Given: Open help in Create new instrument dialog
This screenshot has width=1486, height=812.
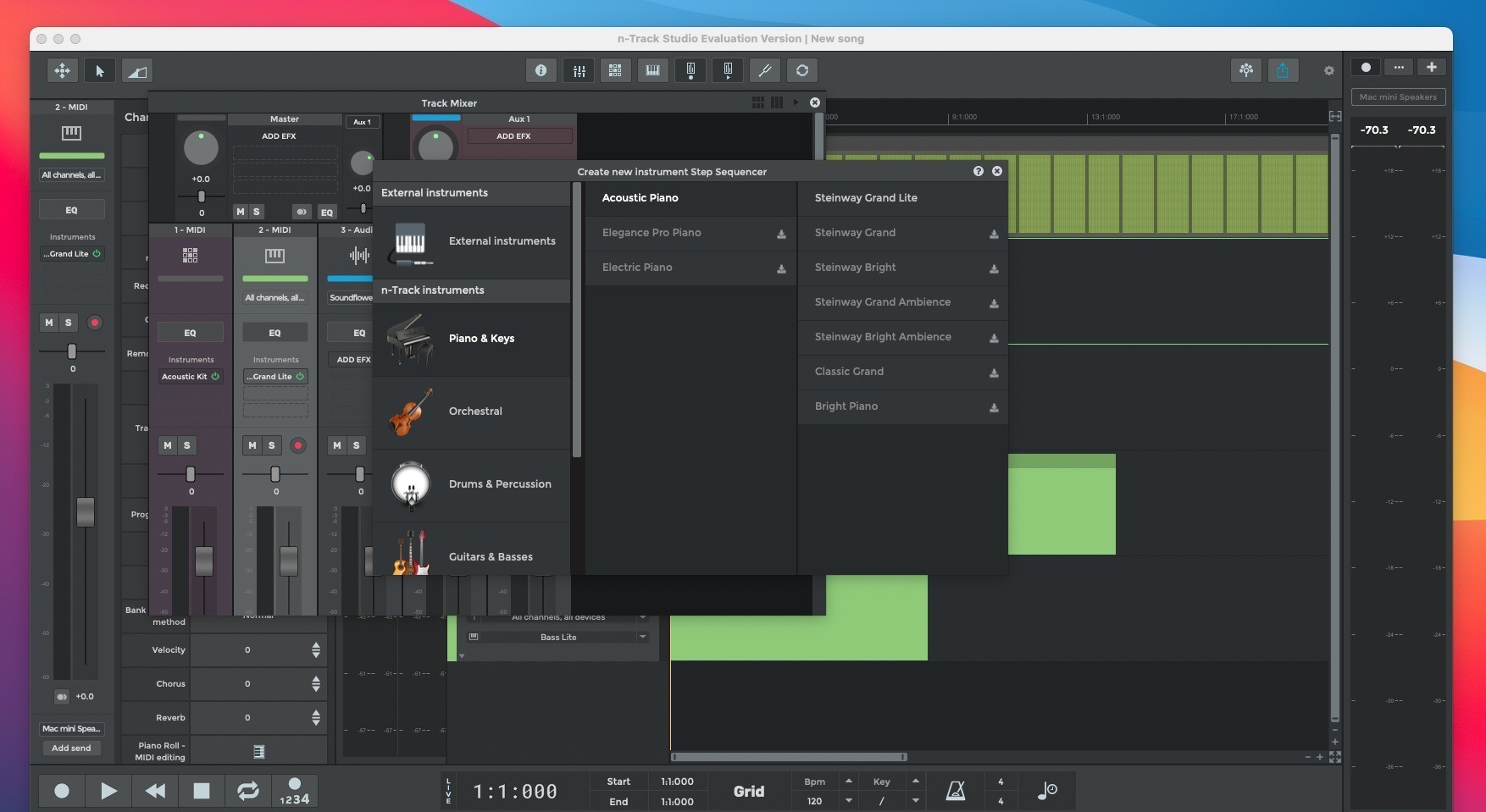Looking at the screenshot, I should click(x=979, y=171).
